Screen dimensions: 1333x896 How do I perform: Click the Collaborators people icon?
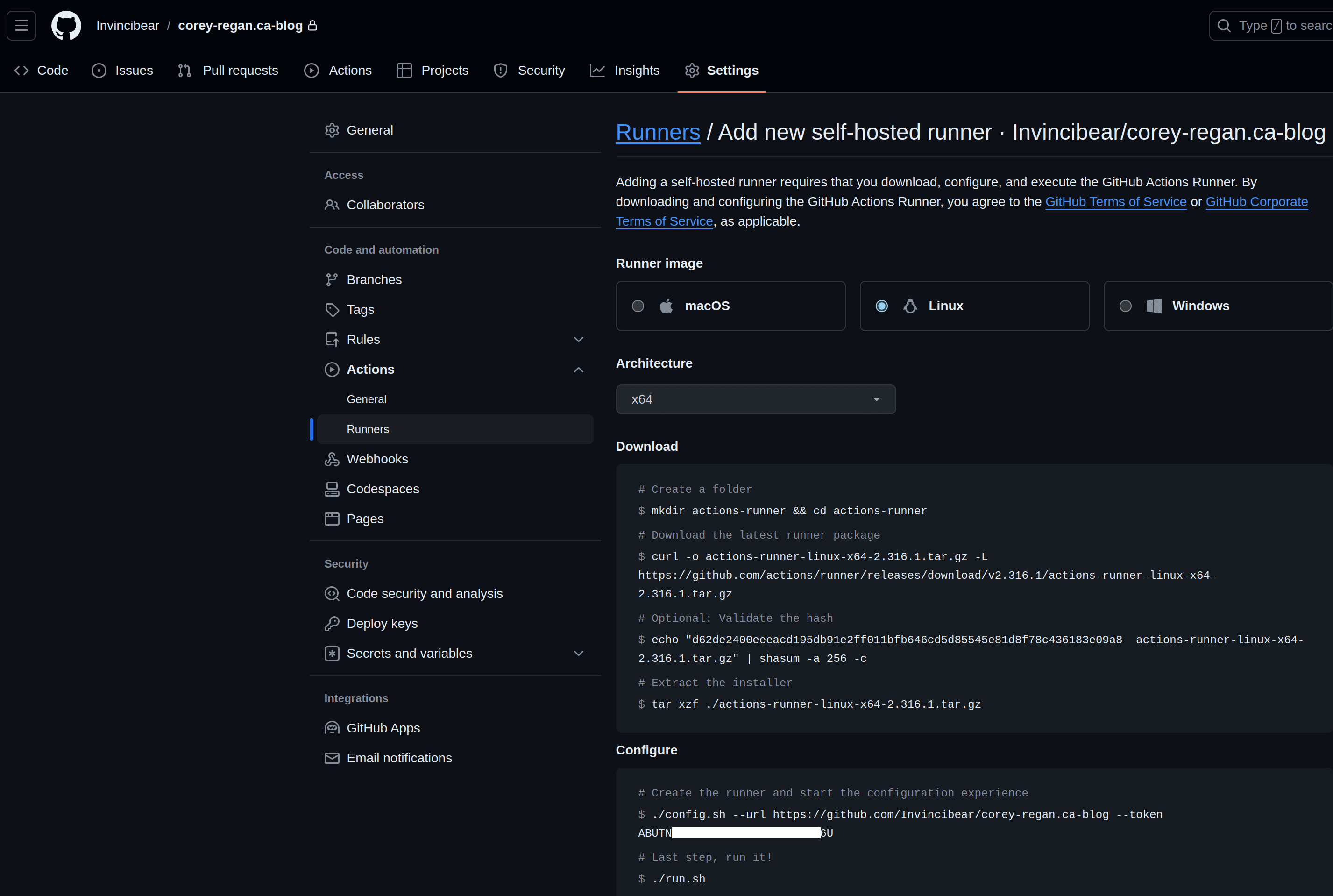pyautogui.click(x=332, y=205)
